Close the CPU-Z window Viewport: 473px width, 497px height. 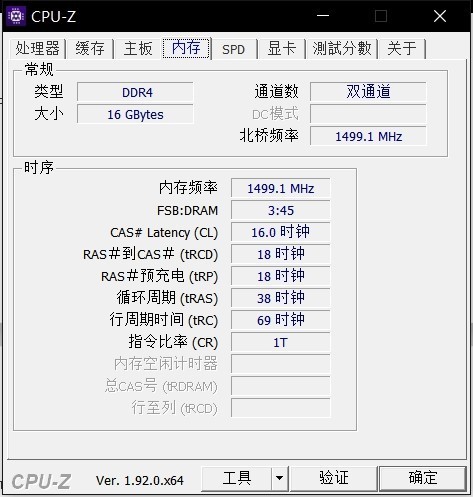coord(440,16)
